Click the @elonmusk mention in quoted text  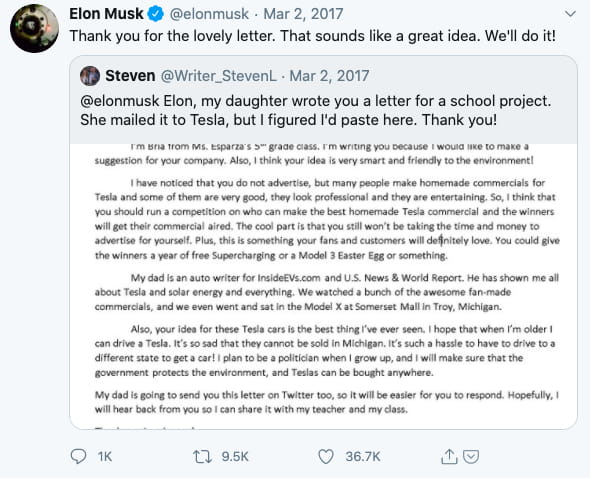pos(120,101)
